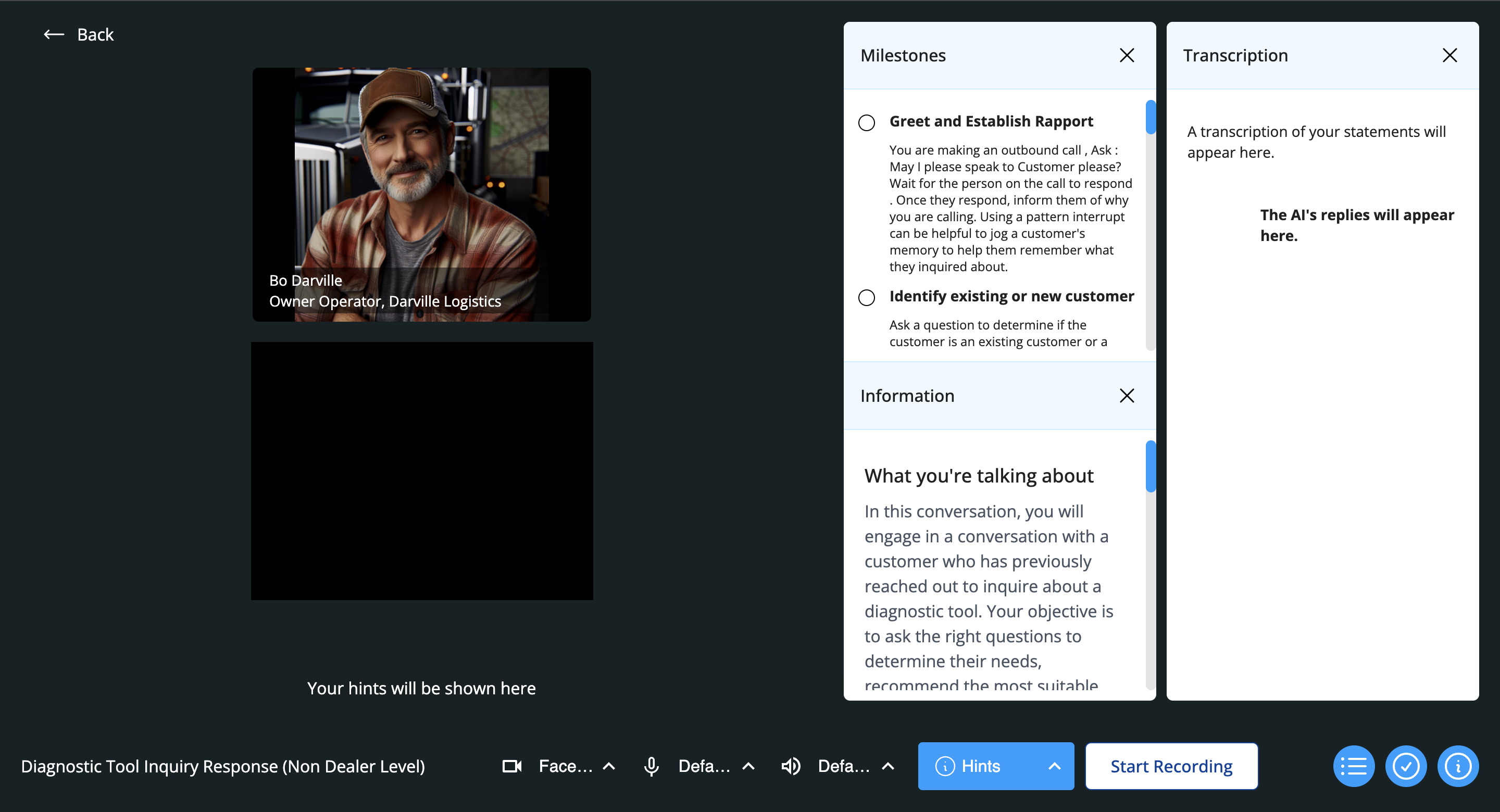Mark Identify existing or new customer milestone
Image resolution: width=1500 pixels, height=812 pixels.
coord(867,297)
